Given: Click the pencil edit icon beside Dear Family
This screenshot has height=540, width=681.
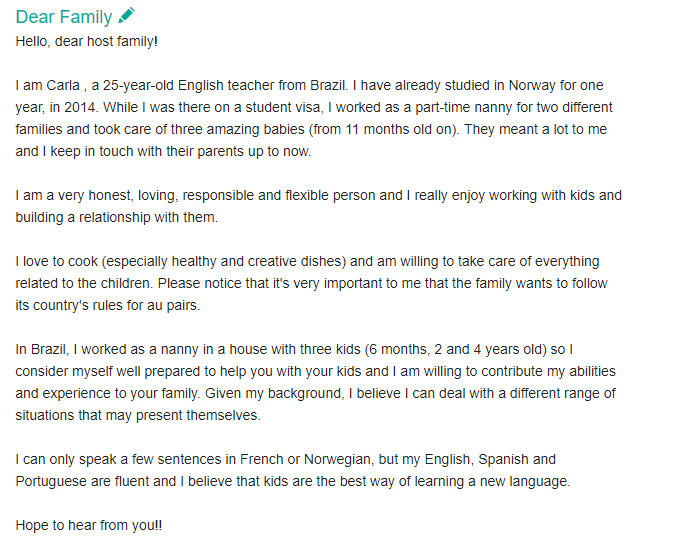Looking at the screenshot, I should pos(126,15).
